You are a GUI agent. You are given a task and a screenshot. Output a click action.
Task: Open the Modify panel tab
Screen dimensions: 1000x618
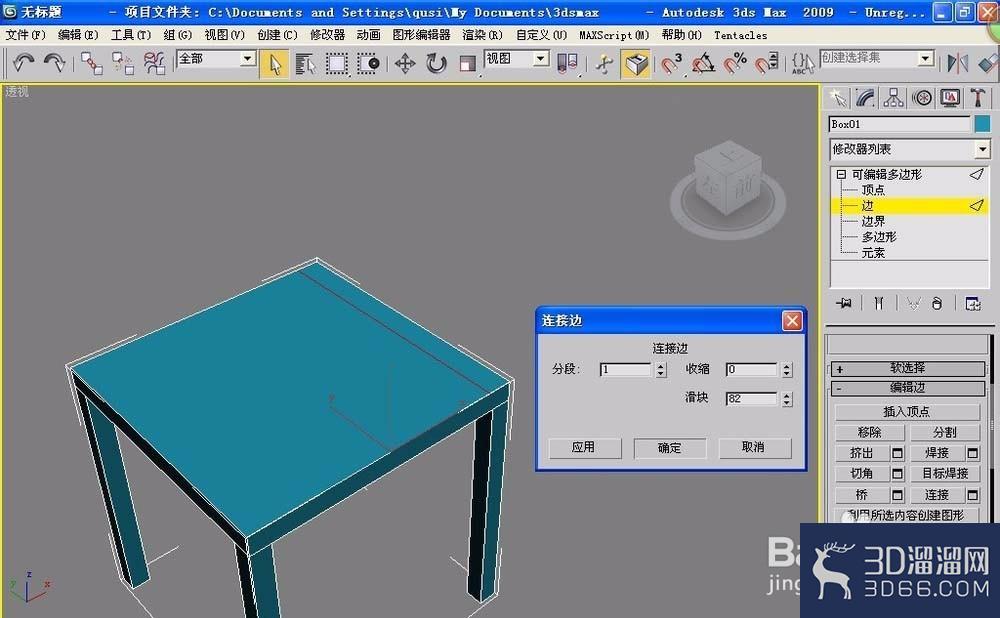tap(865, 98)
